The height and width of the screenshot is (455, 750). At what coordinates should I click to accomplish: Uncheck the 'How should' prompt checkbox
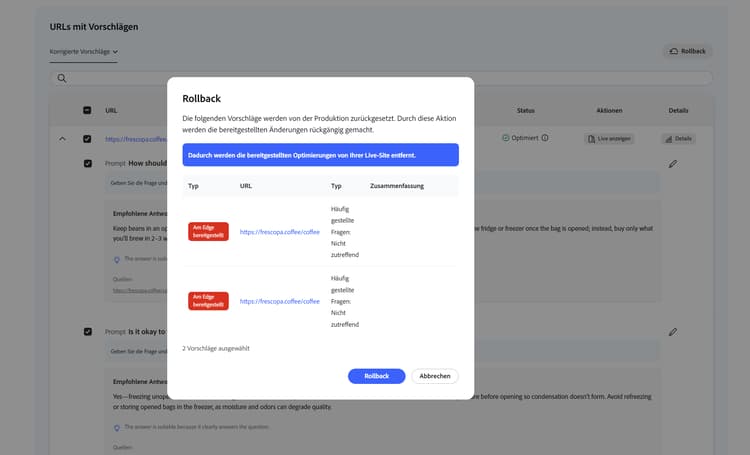[x=88, y=164]
